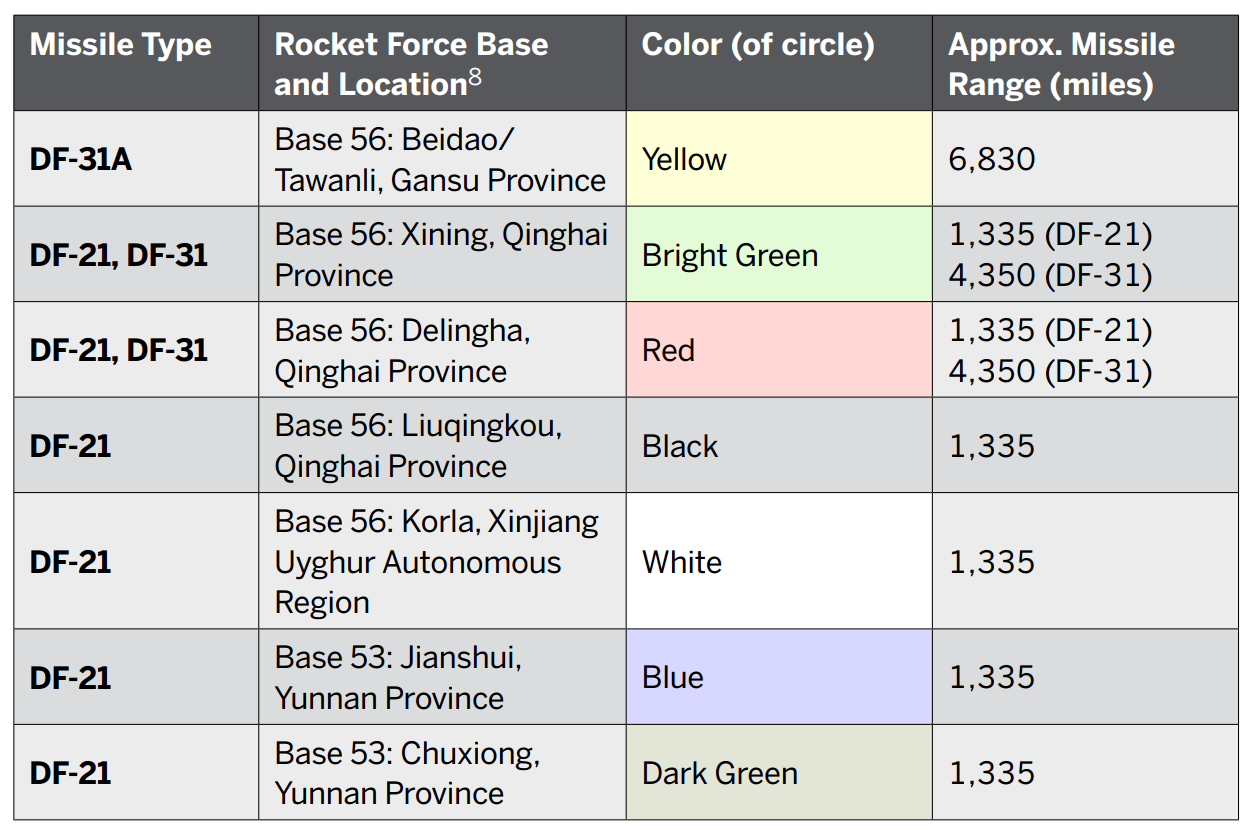Click the Xining, Qinghai Province base cell
The height and width of the screenshot is (830, 1248).
440,255
